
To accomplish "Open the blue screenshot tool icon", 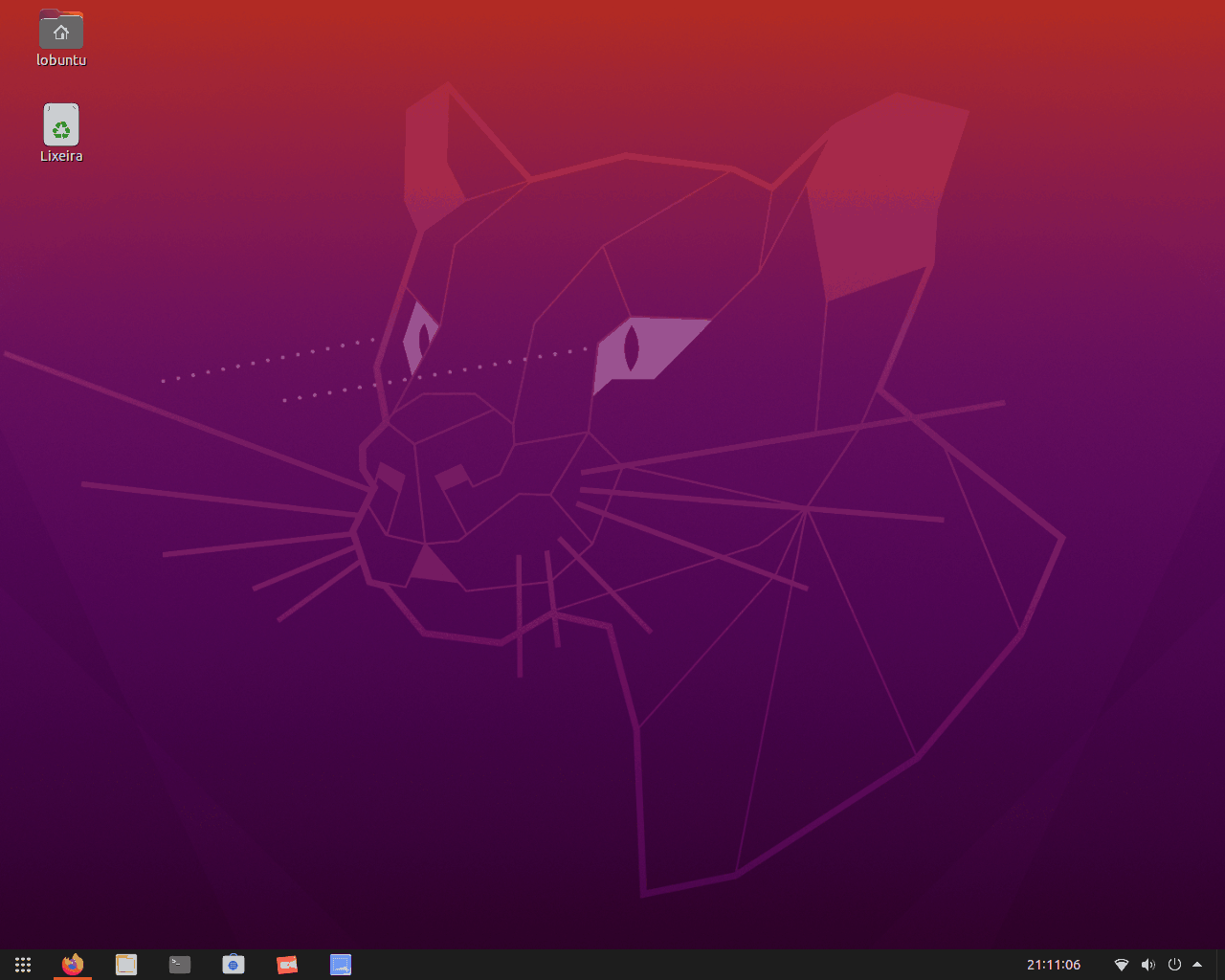I will [341, 965].
